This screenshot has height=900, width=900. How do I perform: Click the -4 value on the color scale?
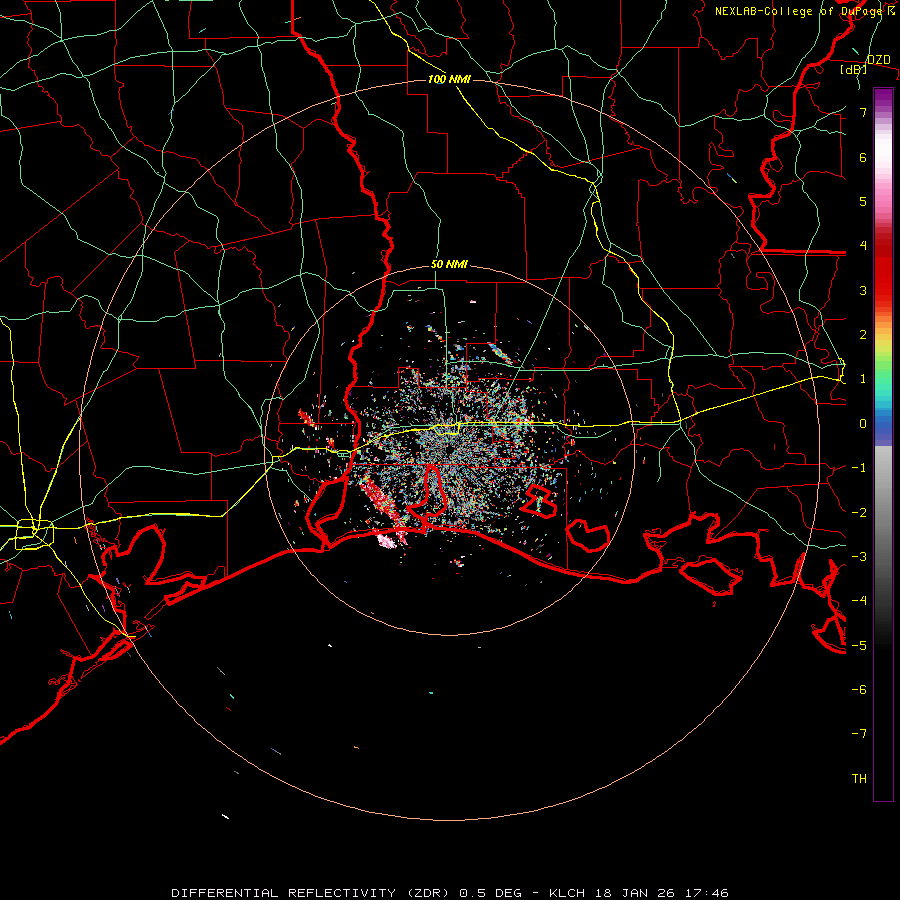[859, 601]
